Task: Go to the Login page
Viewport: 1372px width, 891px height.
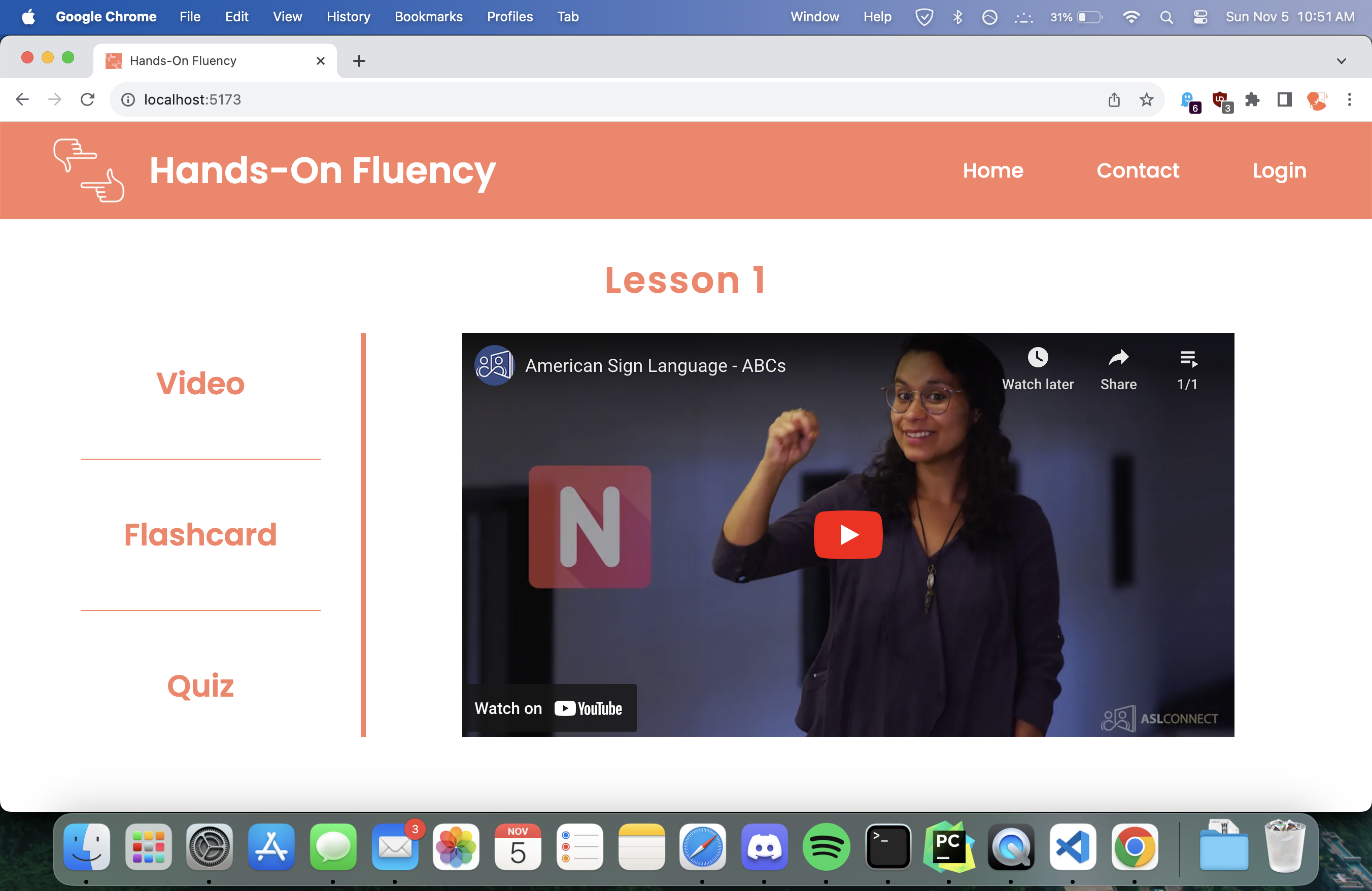Action: pyautogui.click(x=1279, y=170)
